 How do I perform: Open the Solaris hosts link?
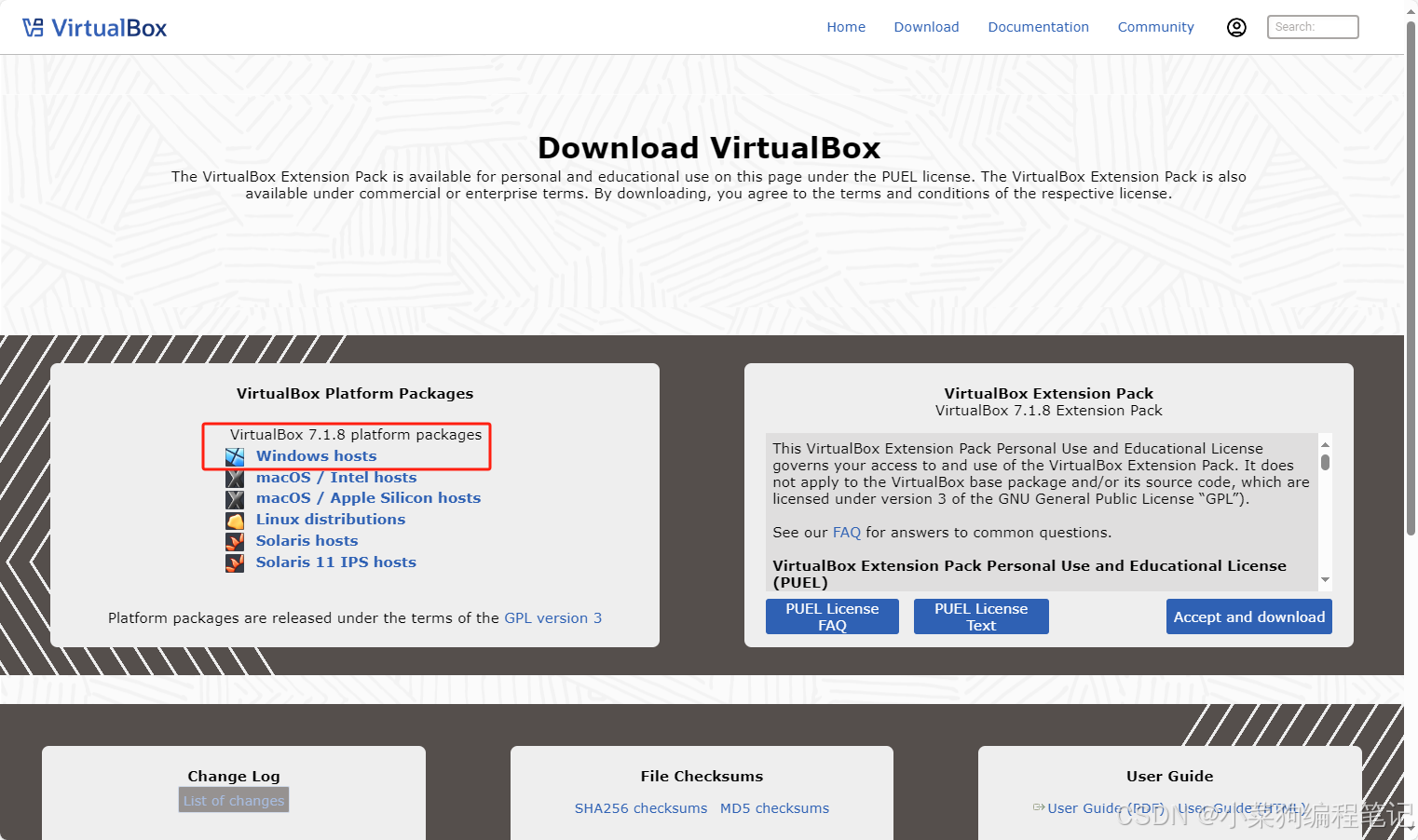point(307,540)
